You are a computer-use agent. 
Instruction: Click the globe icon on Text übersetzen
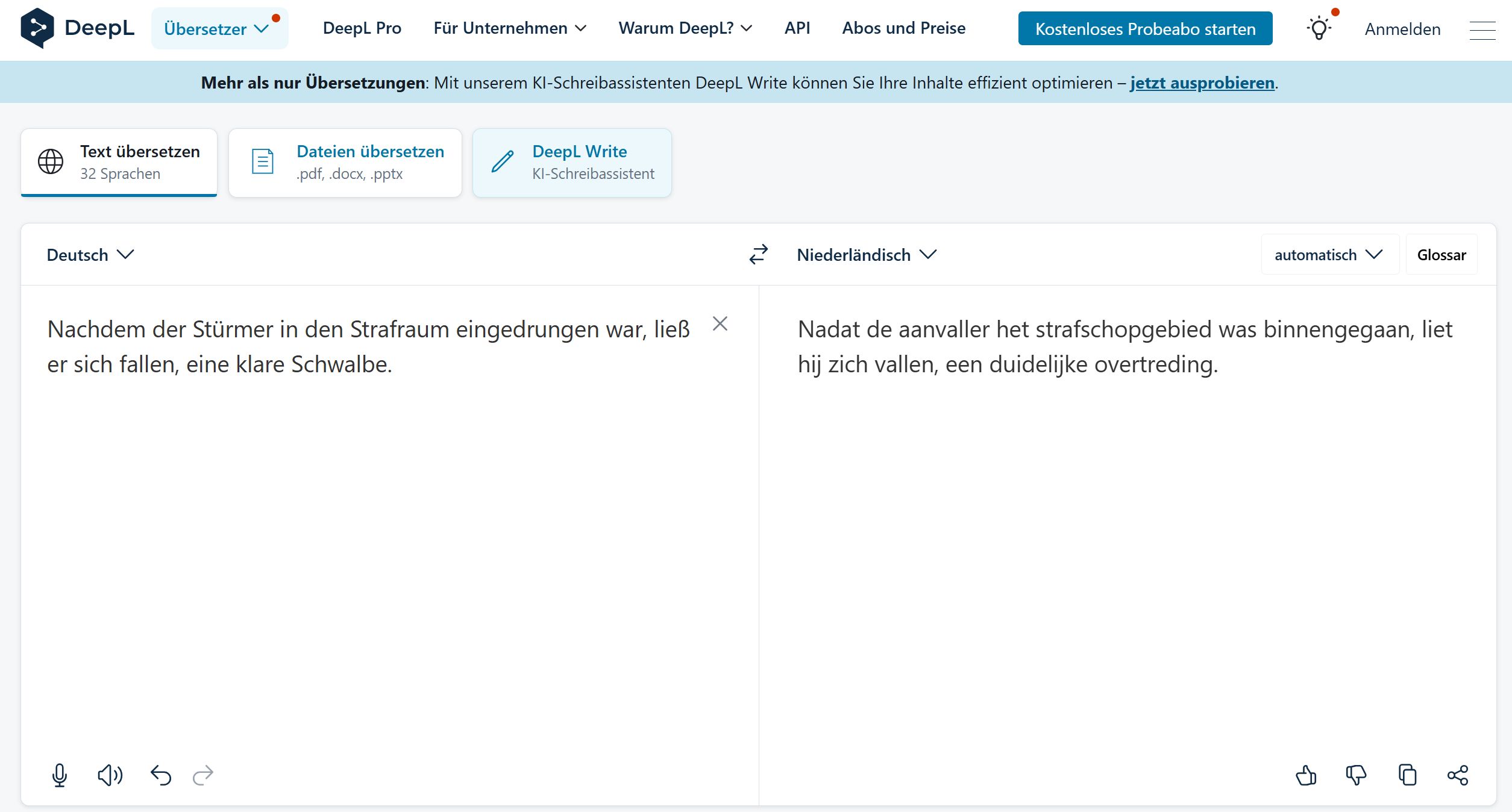pyautogui.click(x=51, y=161)
